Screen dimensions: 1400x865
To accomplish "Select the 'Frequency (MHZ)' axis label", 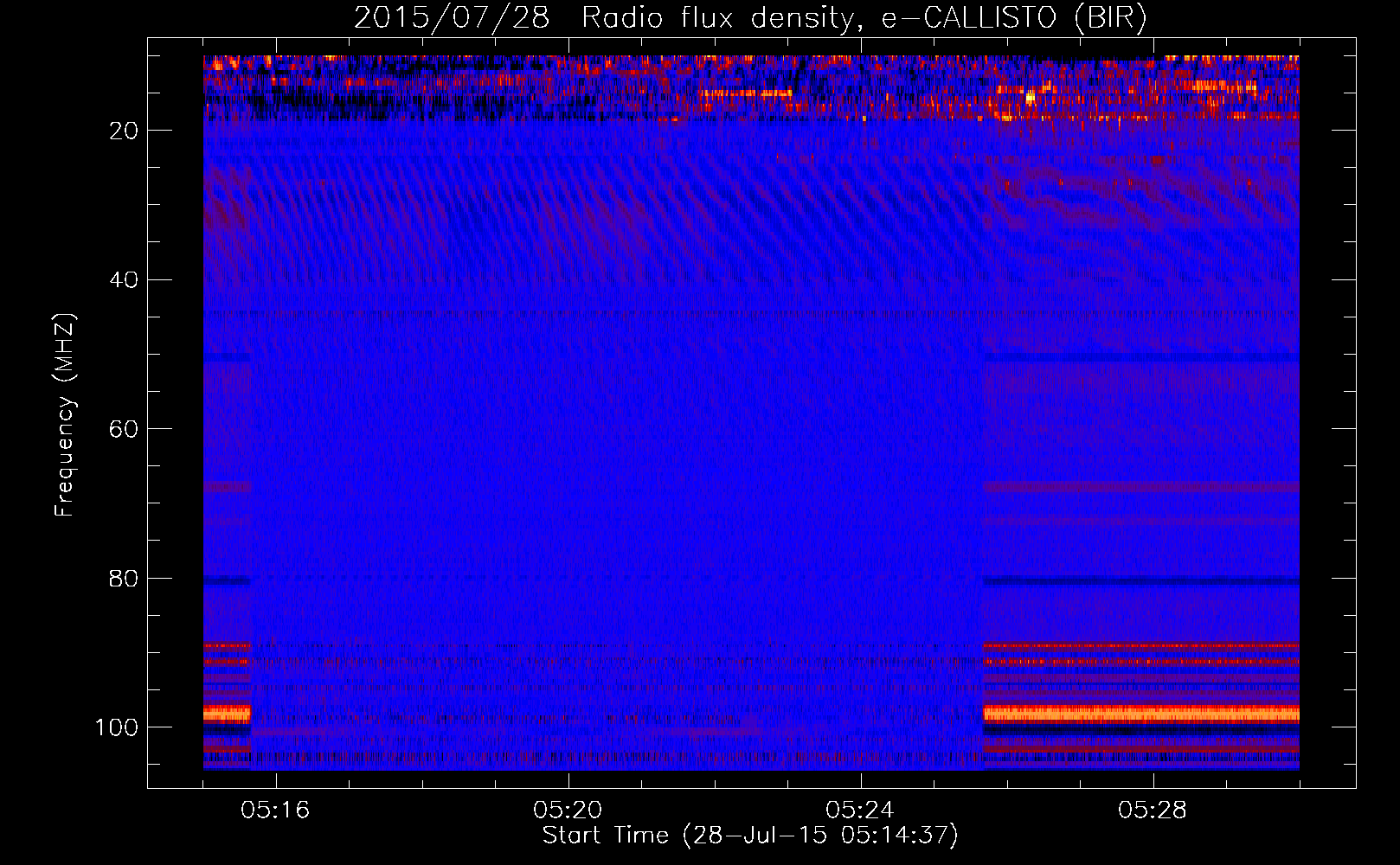I will click(x=65, y=414).
